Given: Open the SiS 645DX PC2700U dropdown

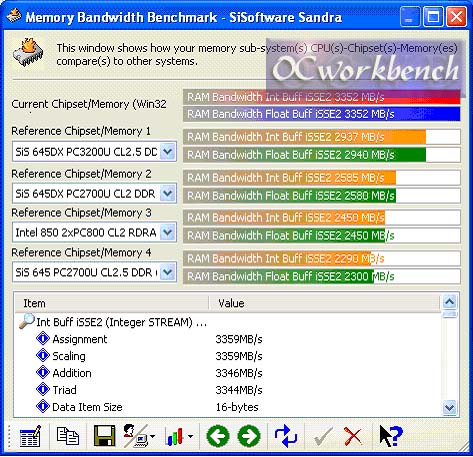Looking at the screenshot, I should coord(167,194).
